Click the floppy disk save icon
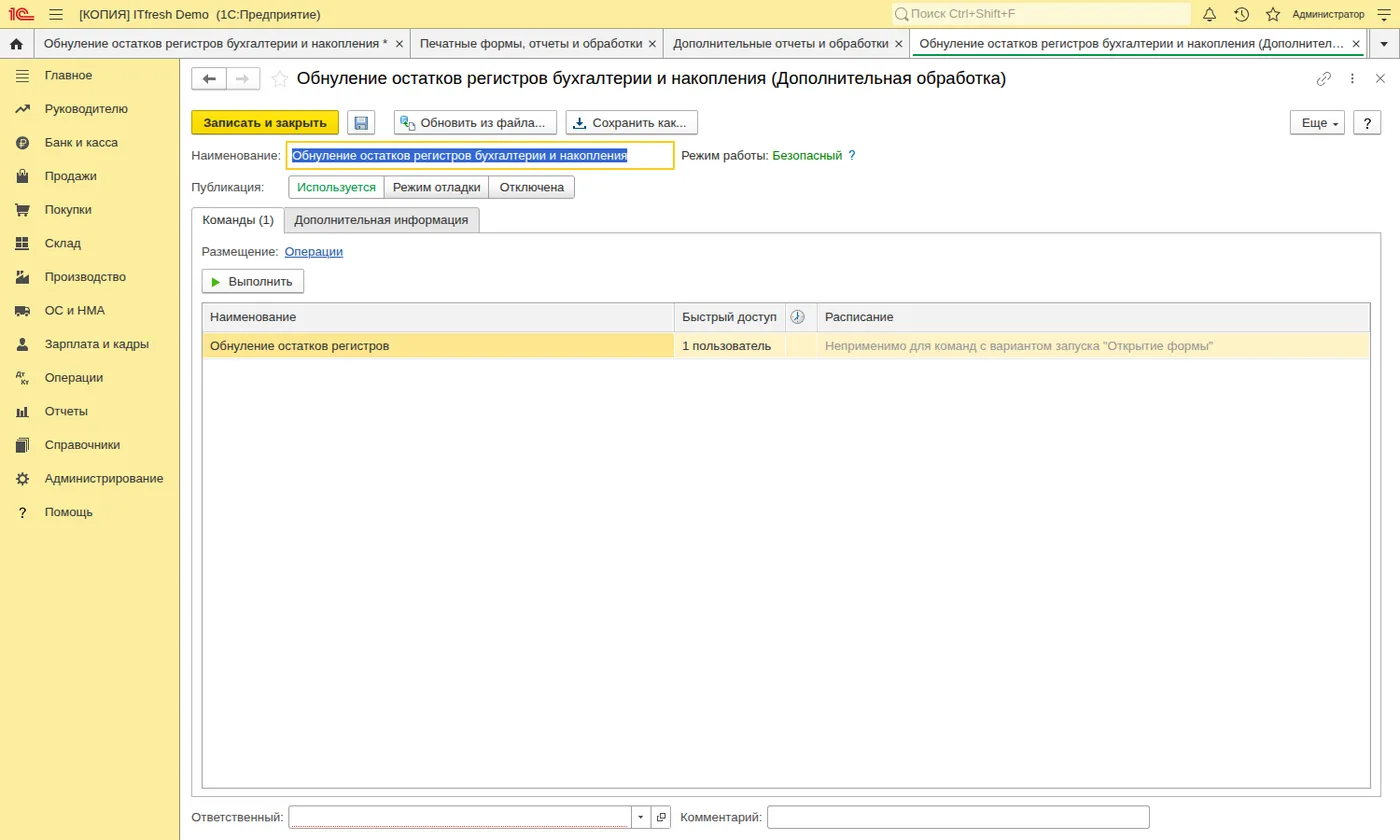Viewport: 1400px width, 840px height. 361,123
